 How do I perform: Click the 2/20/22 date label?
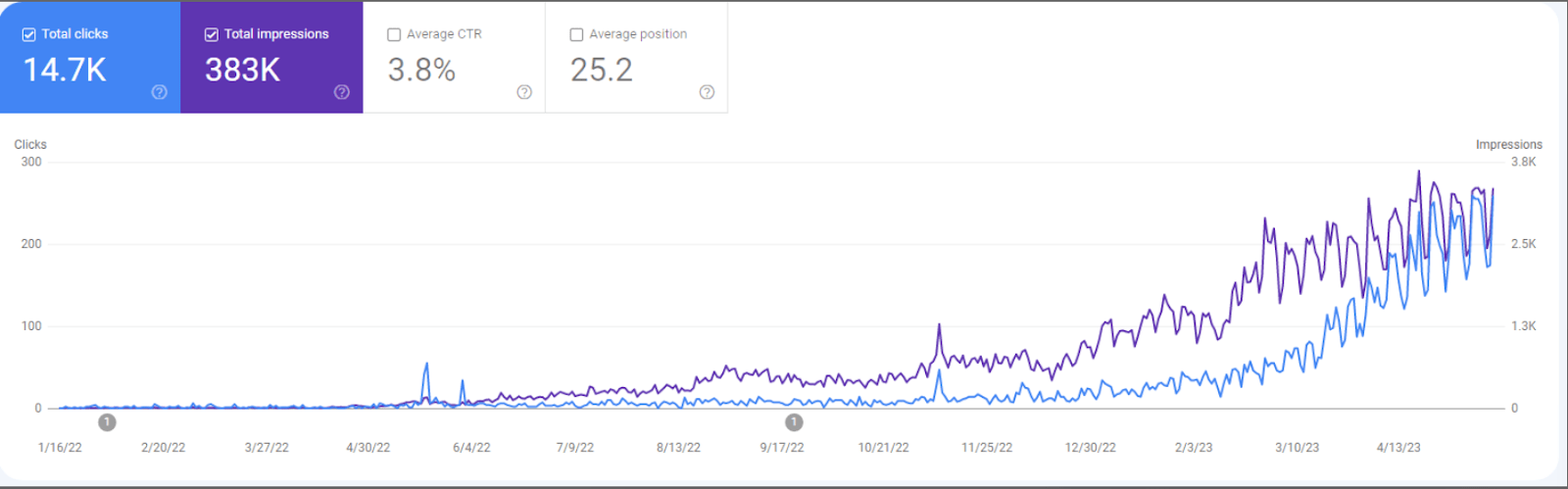(163, 448)
